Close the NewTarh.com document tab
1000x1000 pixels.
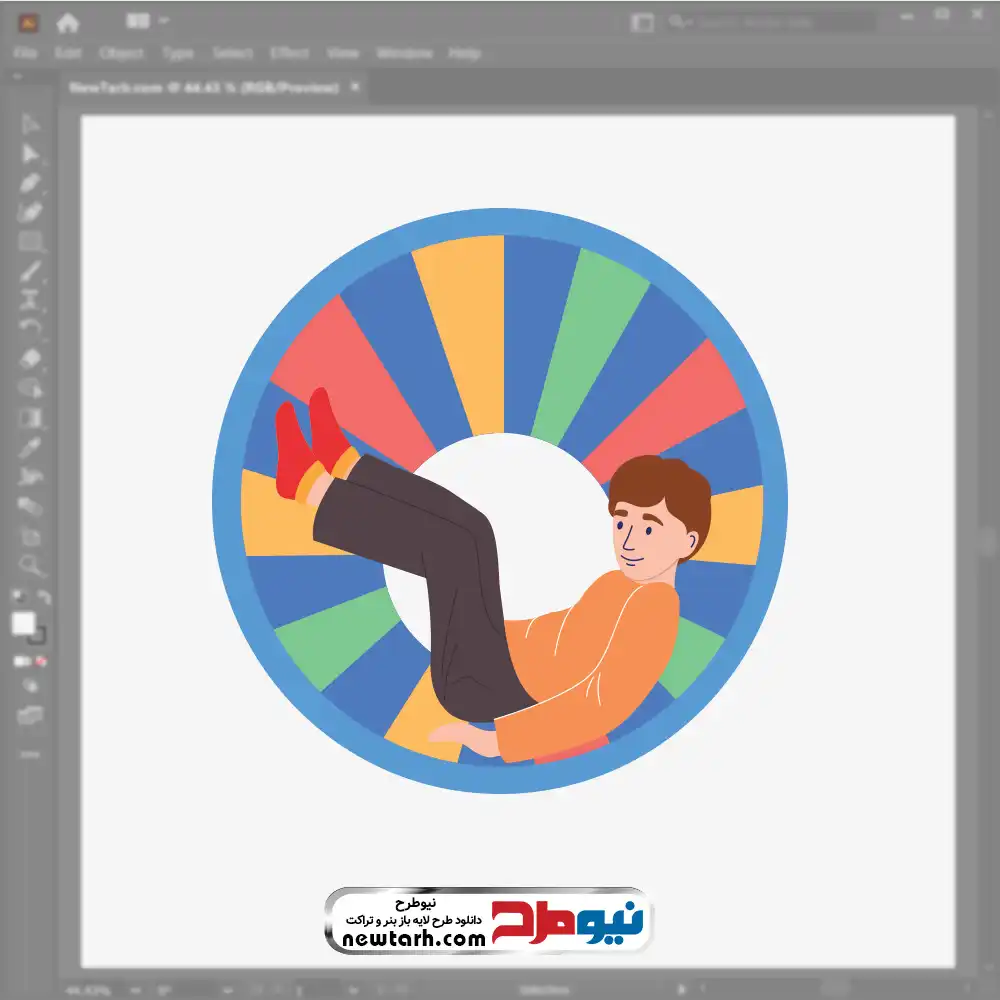click(355, 86)
